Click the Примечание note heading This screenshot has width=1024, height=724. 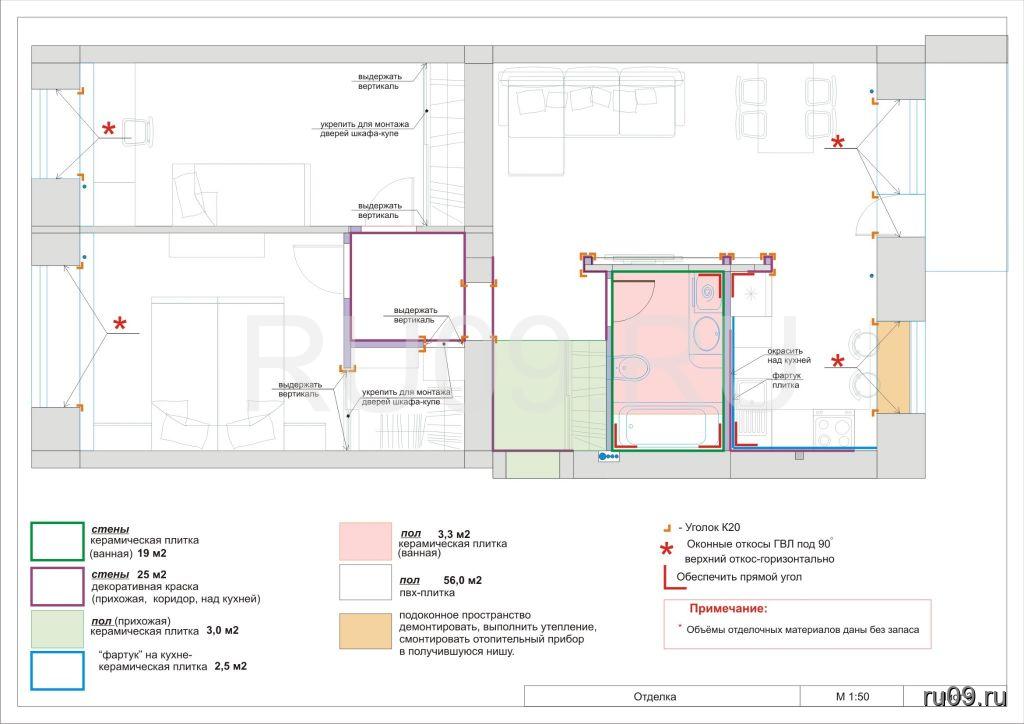click(728, 608)
